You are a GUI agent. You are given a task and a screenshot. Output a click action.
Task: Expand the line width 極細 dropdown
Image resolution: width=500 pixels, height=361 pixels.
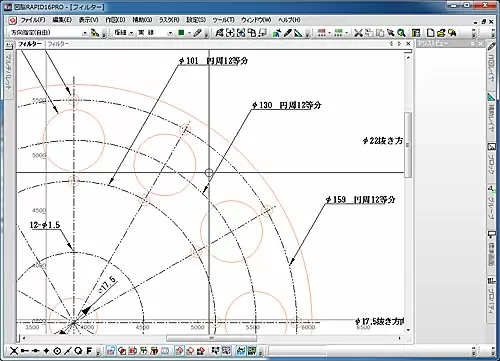point(123,33)
